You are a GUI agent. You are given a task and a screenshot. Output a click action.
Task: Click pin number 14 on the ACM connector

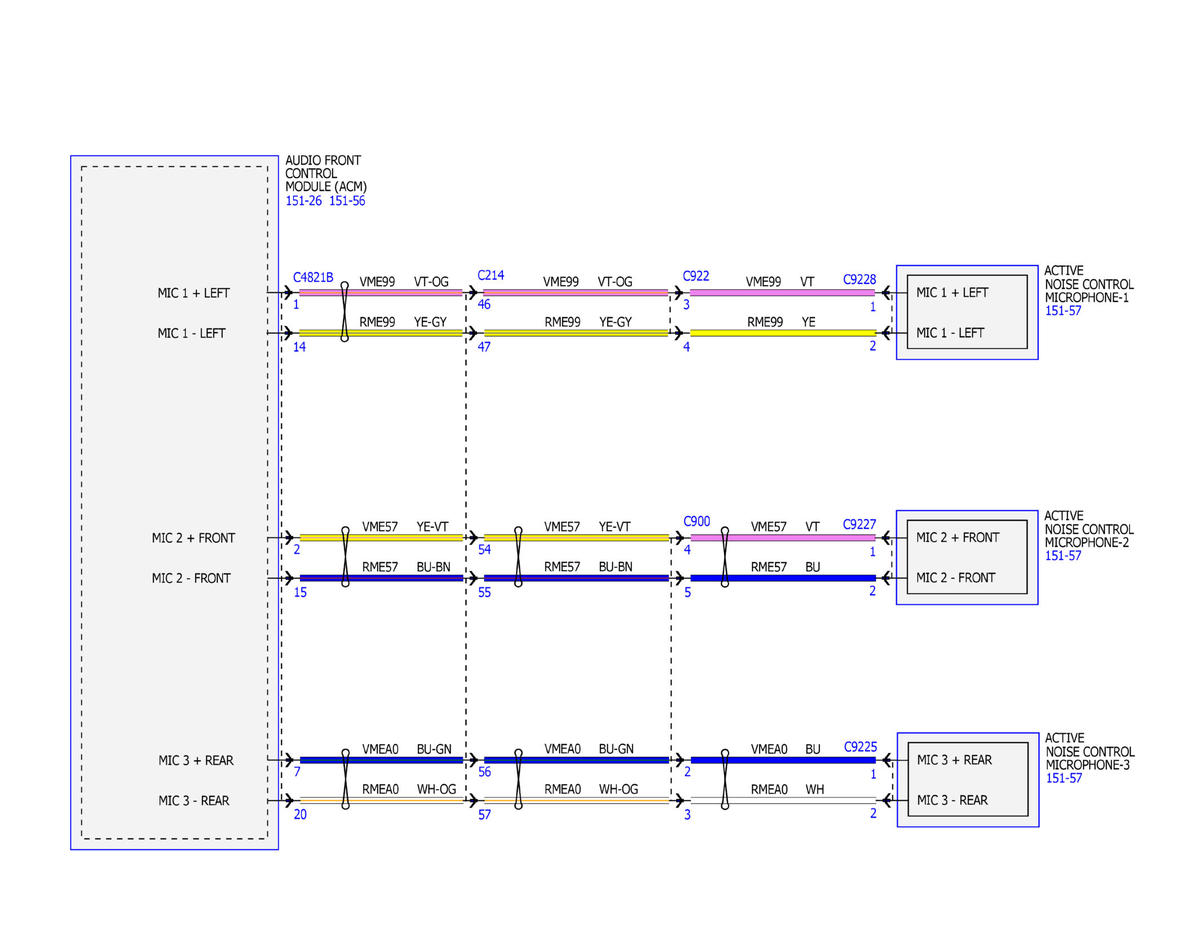coord(300,346)
